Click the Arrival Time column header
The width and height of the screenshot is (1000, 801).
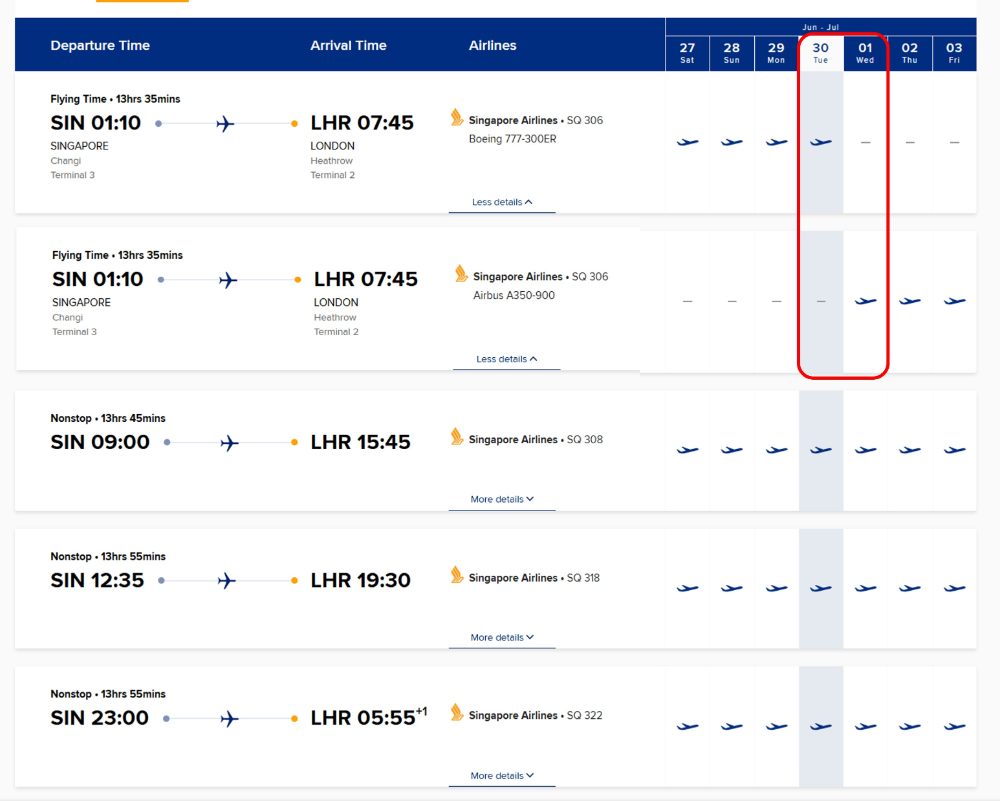[348, 46]
